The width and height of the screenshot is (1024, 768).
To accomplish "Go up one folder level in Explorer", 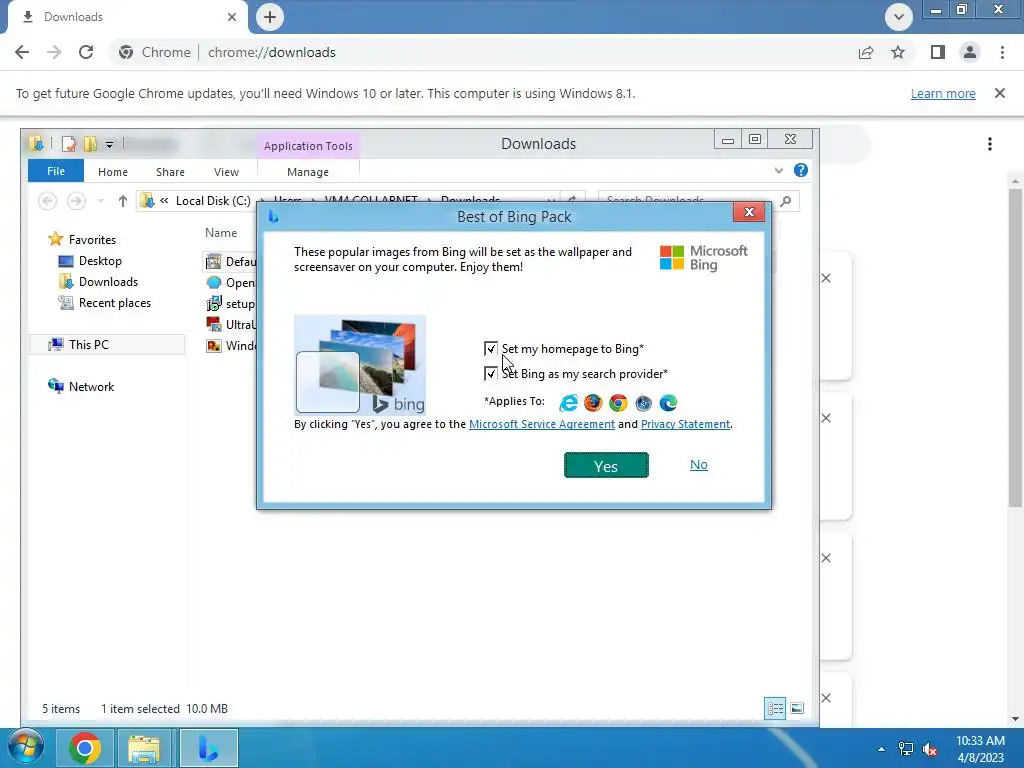I will coord(122,200).
